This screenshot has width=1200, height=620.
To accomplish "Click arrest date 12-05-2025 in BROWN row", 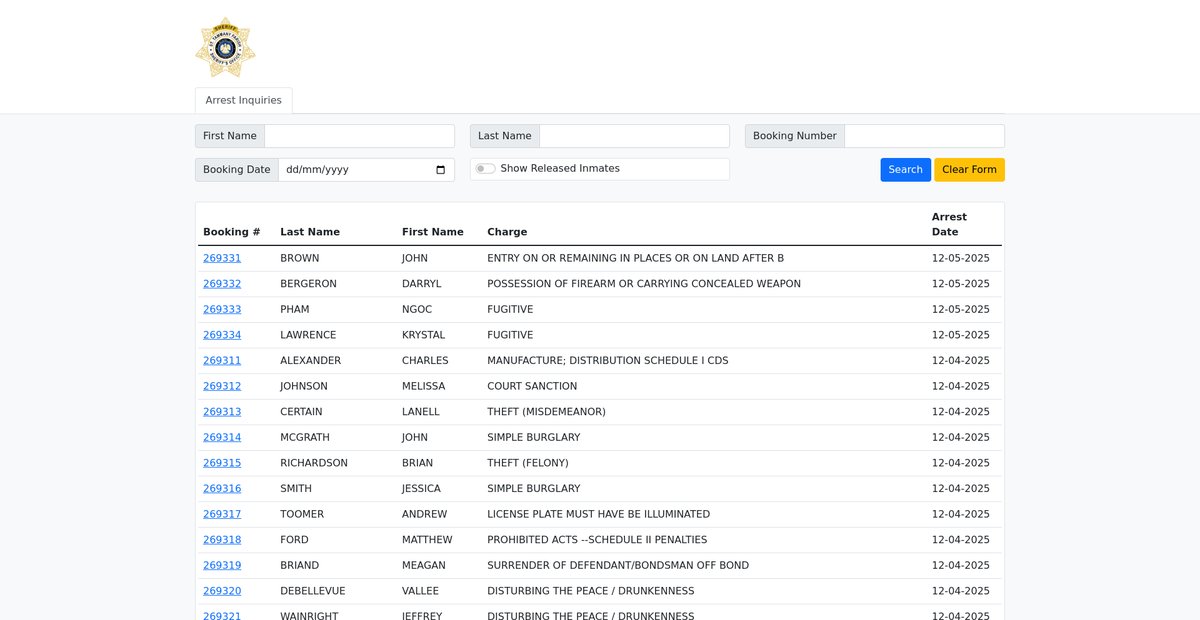I will [x=961, y=258].
